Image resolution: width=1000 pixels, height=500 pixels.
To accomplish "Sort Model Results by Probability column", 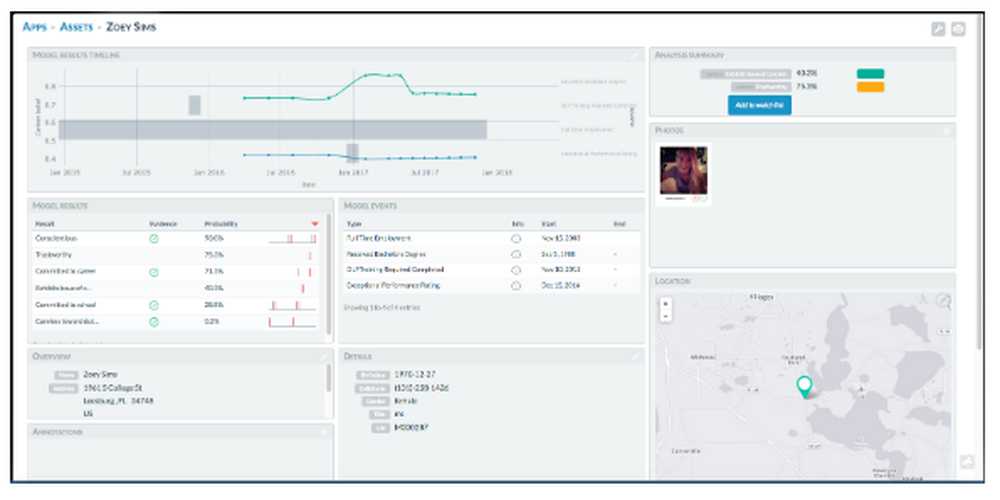I will click(221, 224).
